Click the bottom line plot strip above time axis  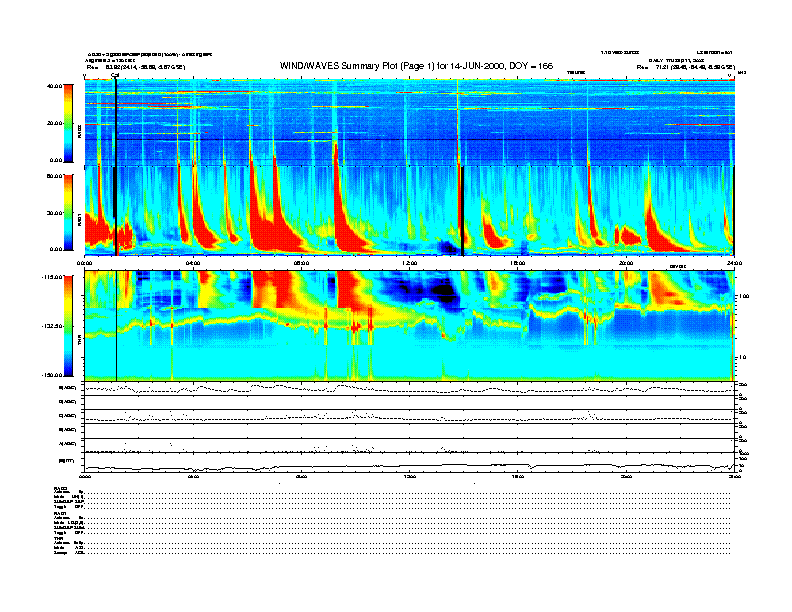(409, 463)
